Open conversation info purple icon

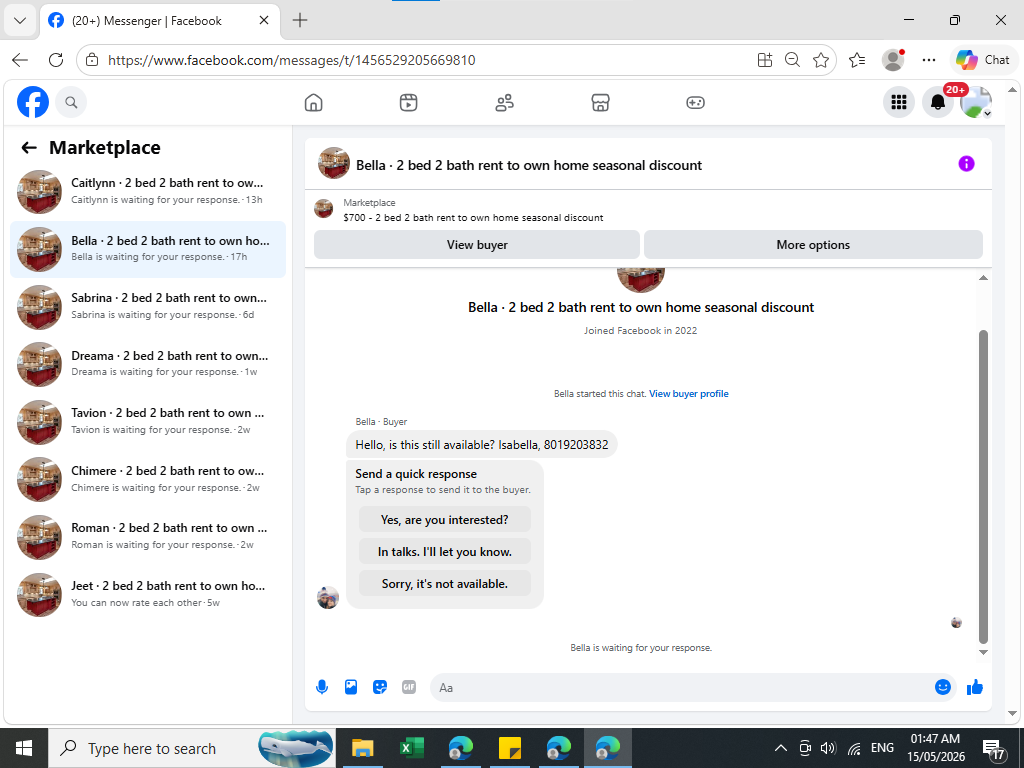tap(967, 164)
